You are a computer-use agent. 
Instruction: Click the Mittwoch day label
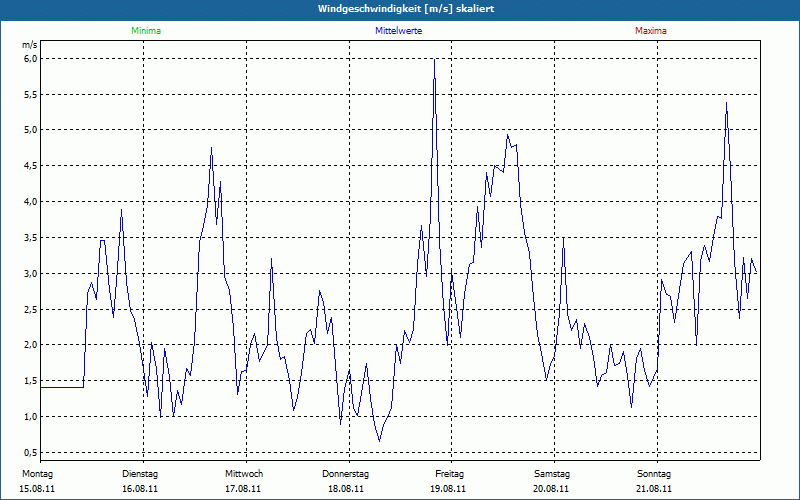tap(244, 474)
